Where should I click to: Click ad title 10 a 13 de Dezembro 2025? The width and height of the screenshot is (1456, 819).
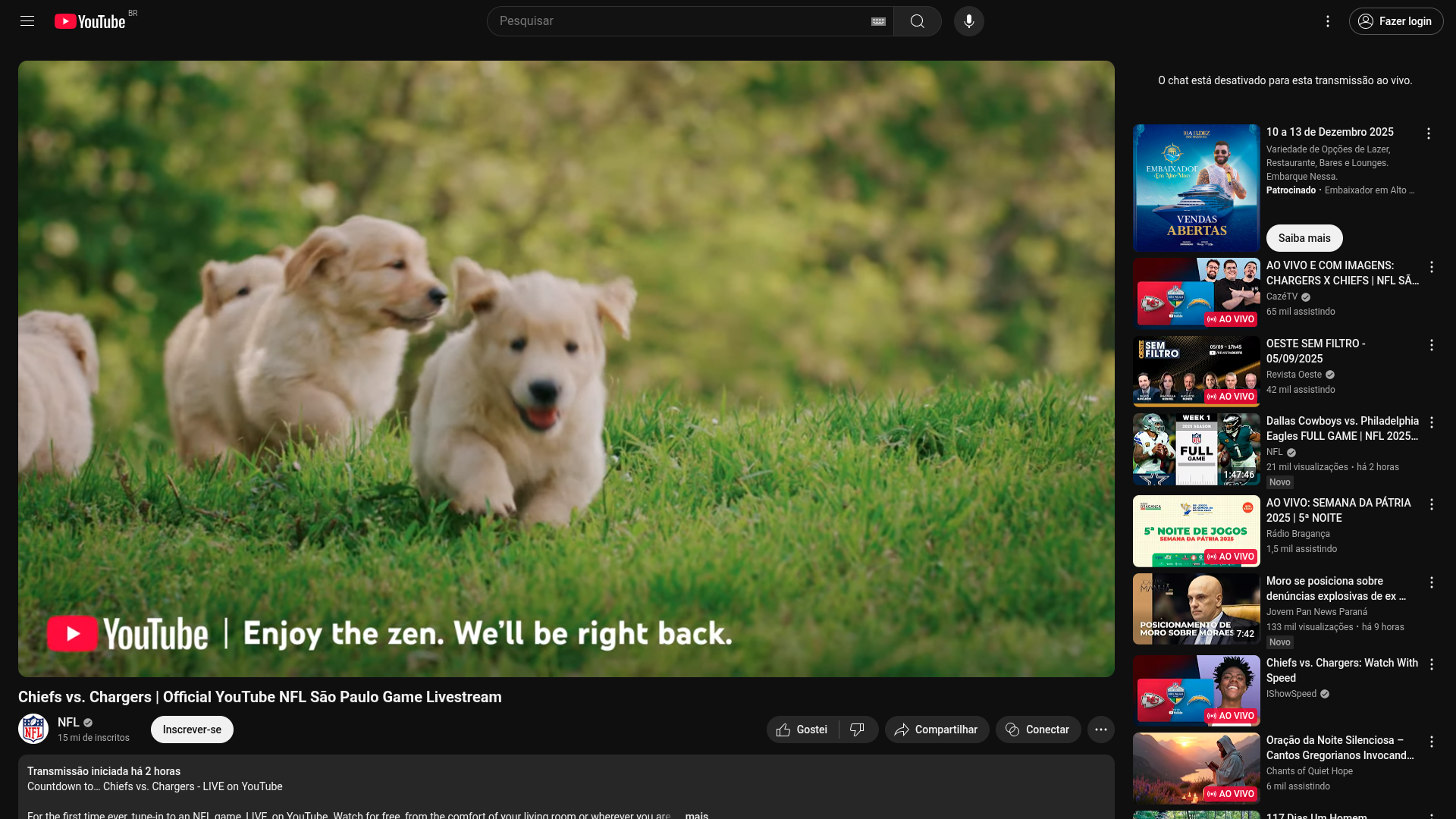pos(1330,132)
